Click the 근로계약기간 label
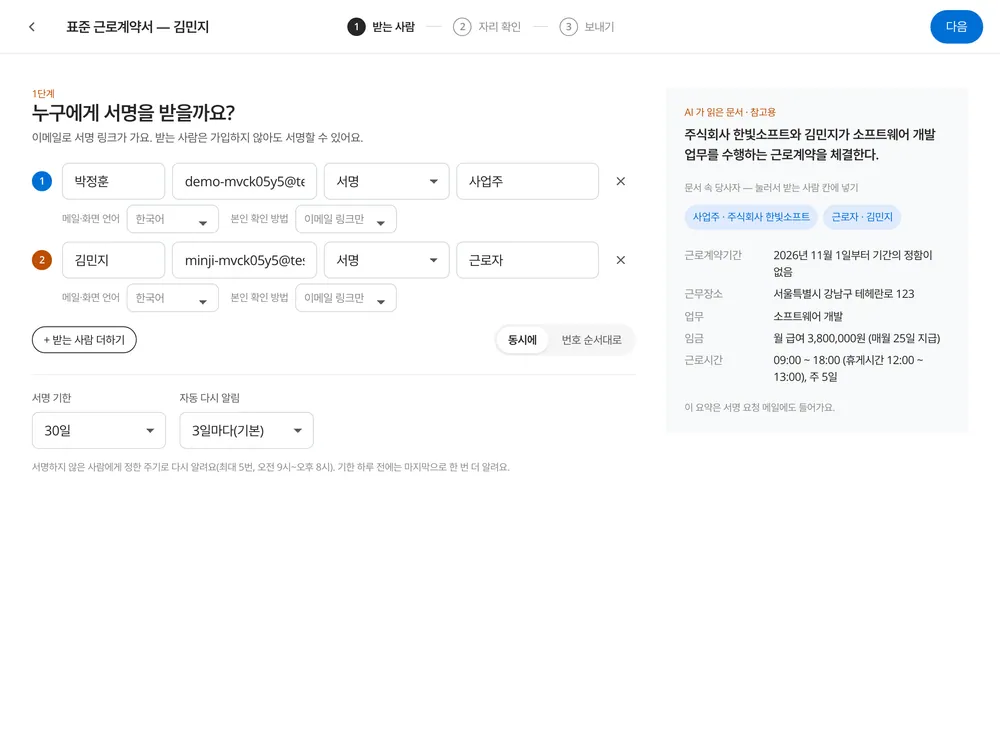Screen dimensions: 1000x755 (713, 255)
